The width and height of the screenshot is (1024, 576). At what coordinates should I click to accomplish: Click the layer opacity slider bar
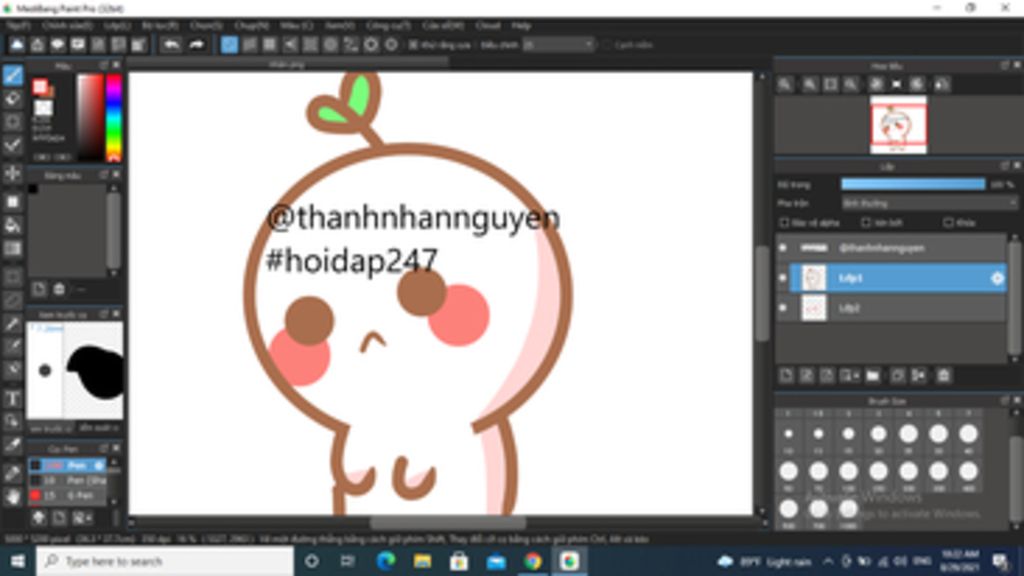(x=913, y=185)
